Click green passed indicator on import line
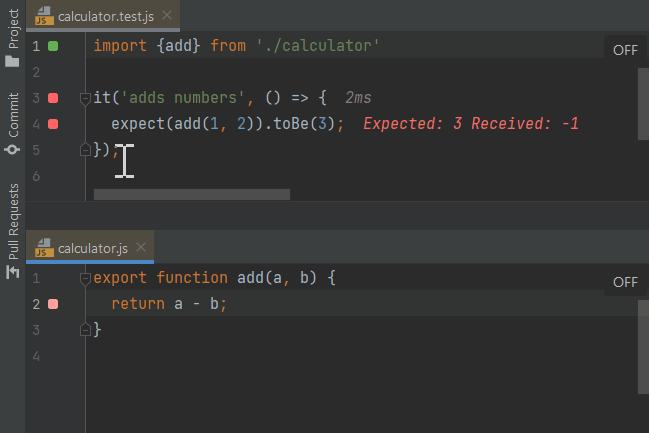The image size is (649, 433). click(x=53, y=47)
